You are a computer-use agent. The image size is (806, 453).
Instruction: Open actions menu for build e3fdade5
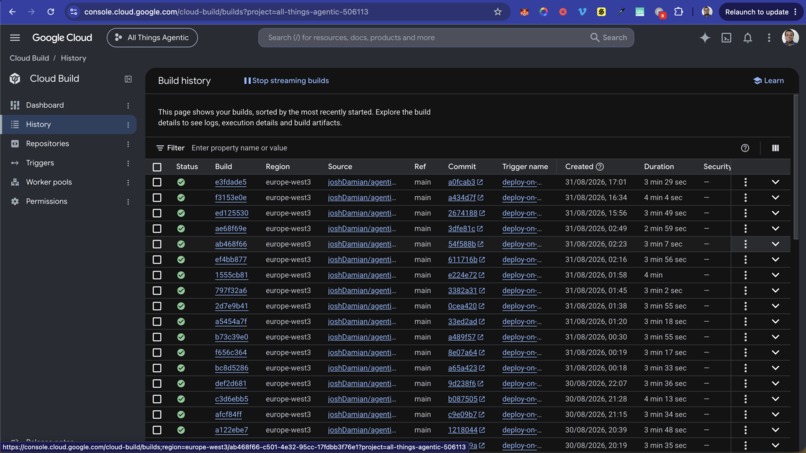(745, 182)
